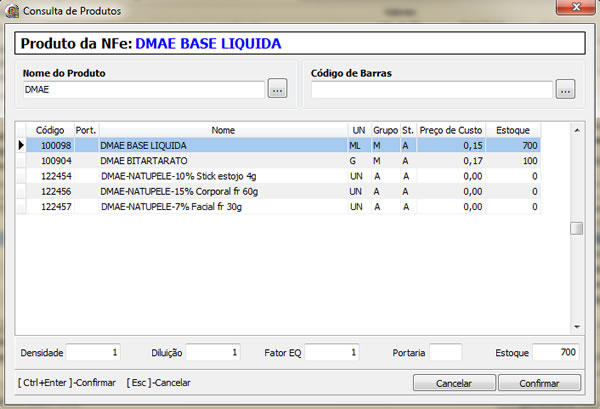600x409 pixels.
Task: Click the row indicator arrow of selected row
Action: (x=21, y=145)
